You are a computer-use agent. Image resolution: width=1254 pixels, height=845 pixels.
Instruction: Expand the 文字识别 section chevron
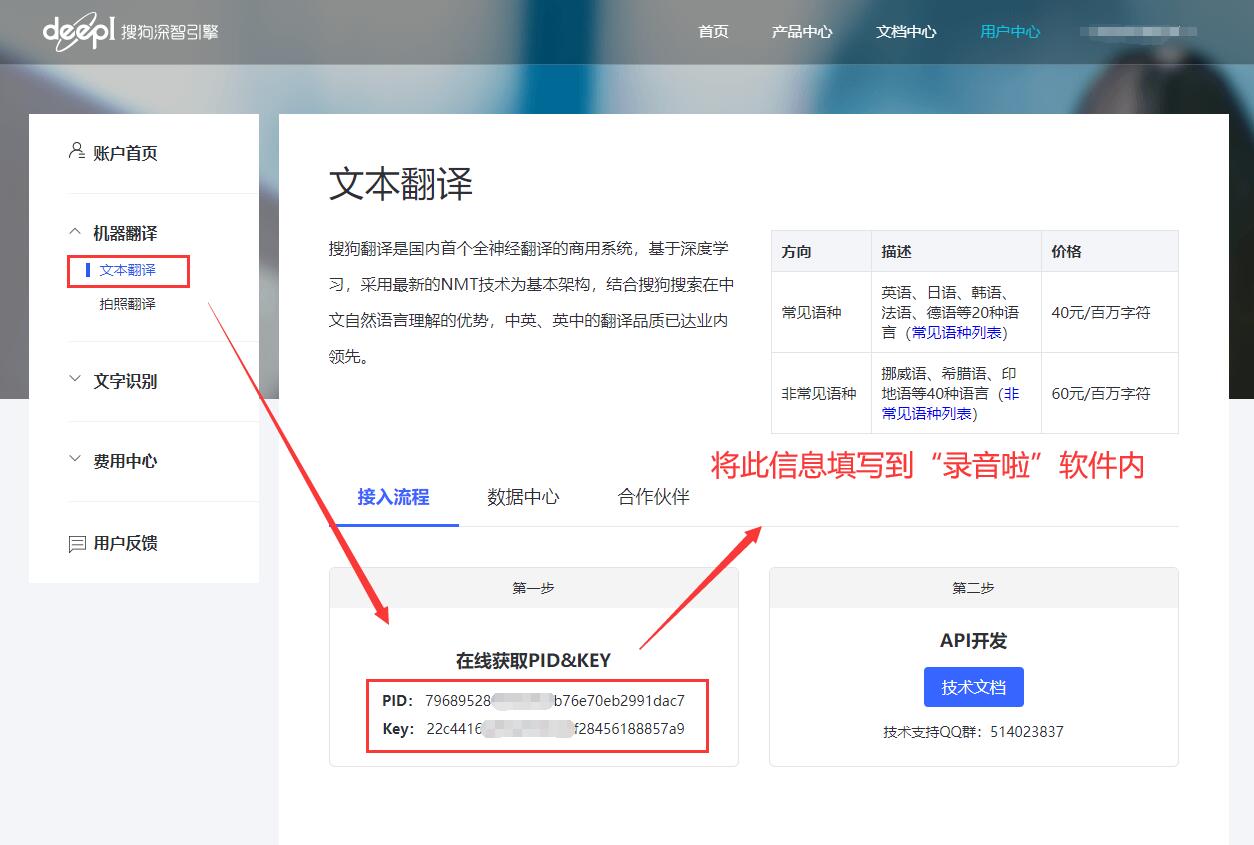[74, 379]
